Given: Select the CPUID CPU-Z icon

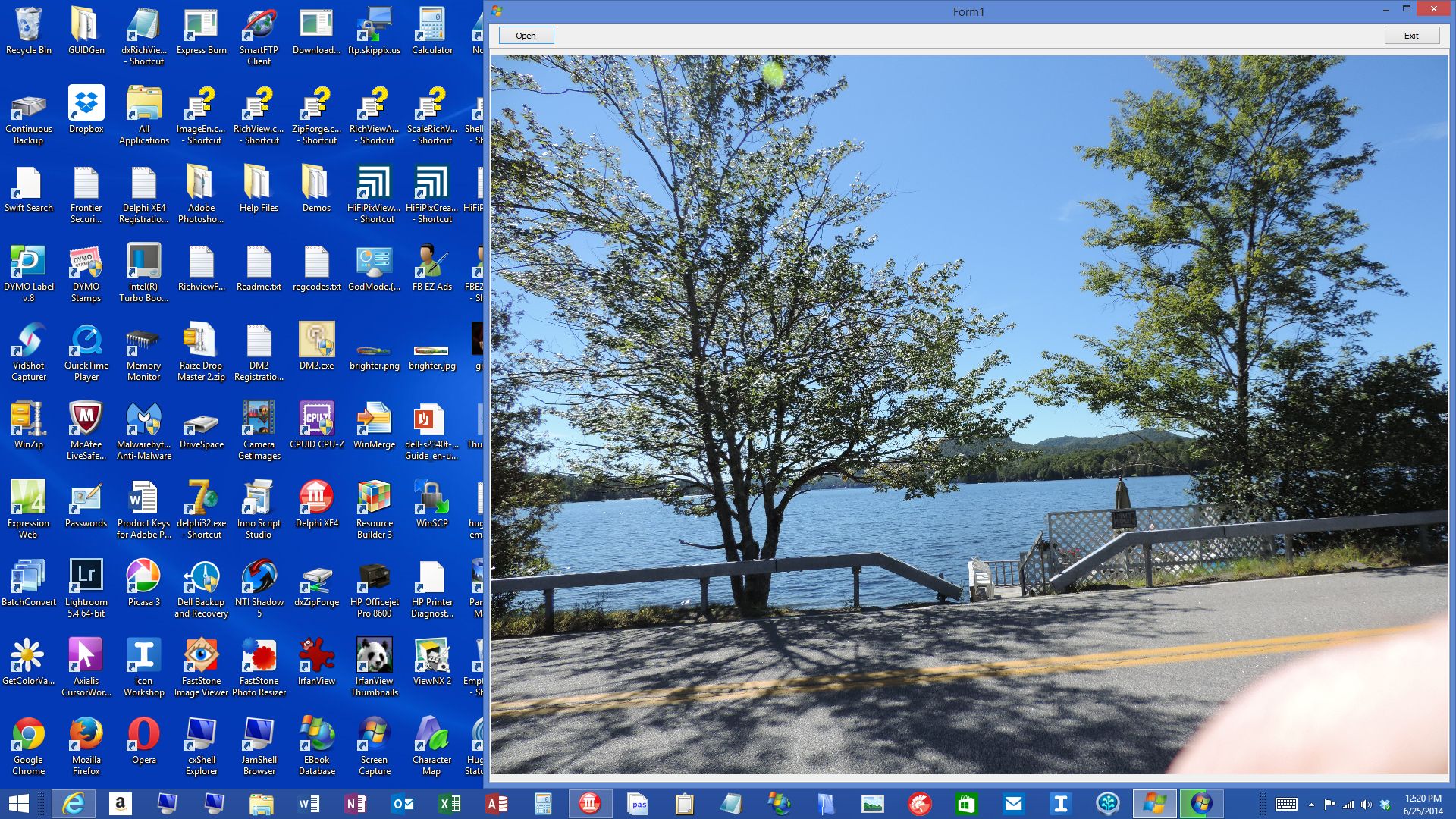Looking at the screenshot, I should 317,426.
